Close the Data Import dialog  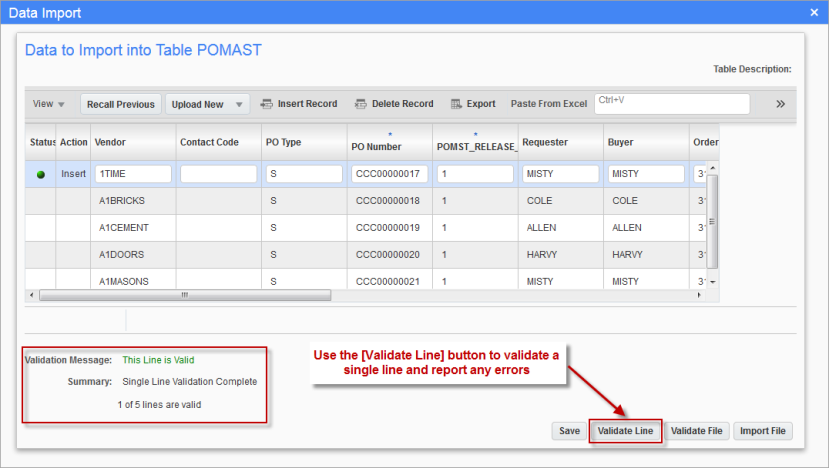pyautogui.click(x=815, y=13)
